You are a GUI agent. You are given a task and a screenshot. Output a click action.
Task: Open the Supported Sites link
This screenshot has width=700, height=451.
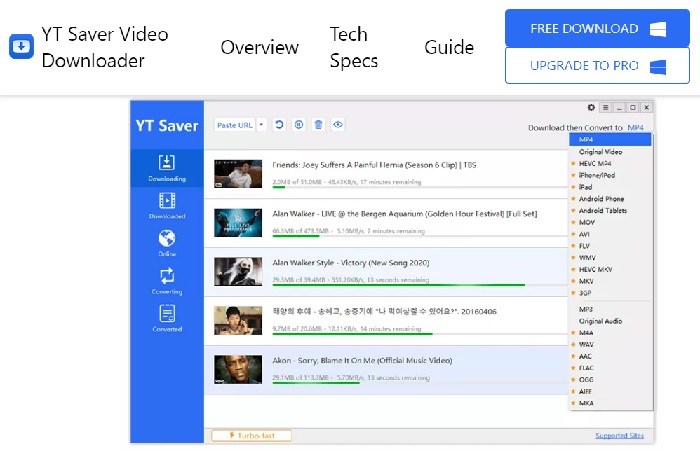619,435
